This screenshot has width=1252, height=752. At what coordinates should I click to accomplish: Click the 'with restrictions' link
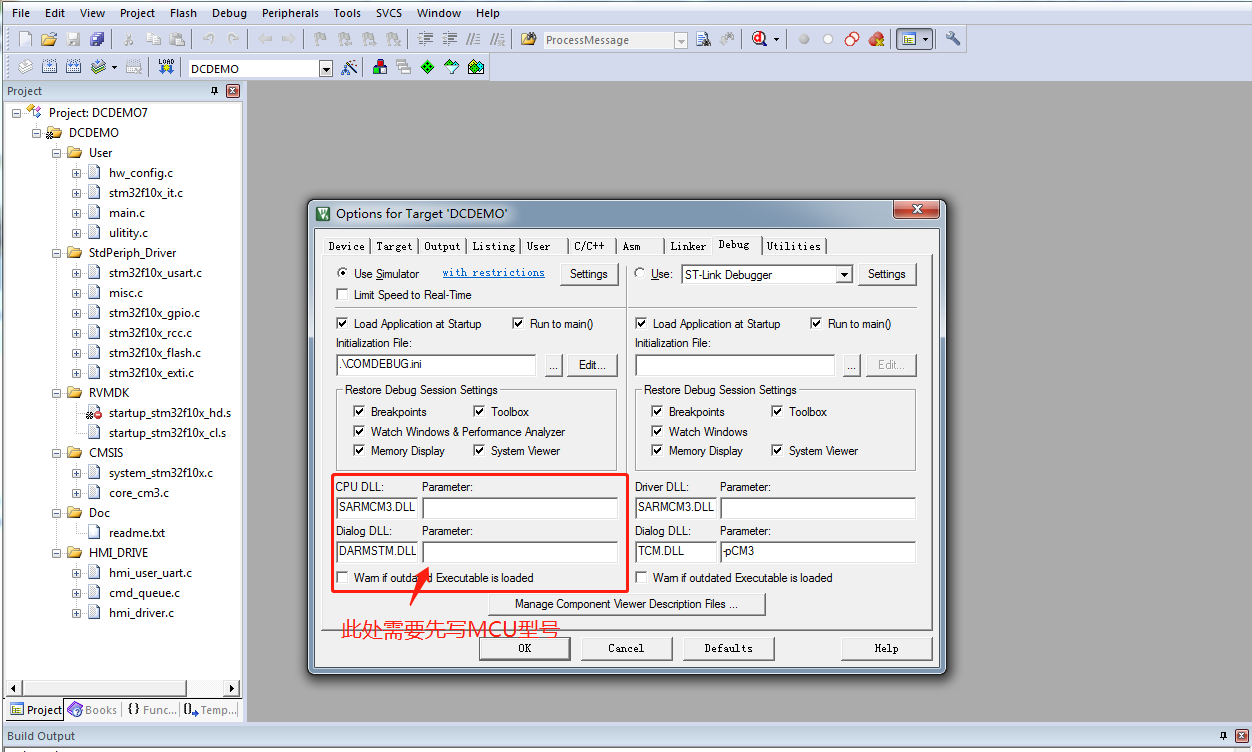point(493,273)
